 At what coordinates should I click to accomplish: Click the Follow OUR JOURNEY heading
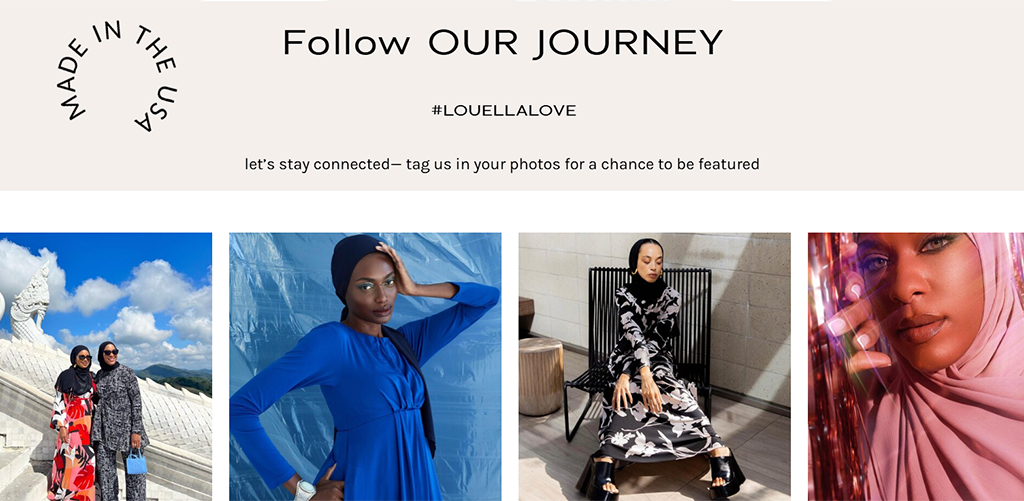tap(503, 42)
